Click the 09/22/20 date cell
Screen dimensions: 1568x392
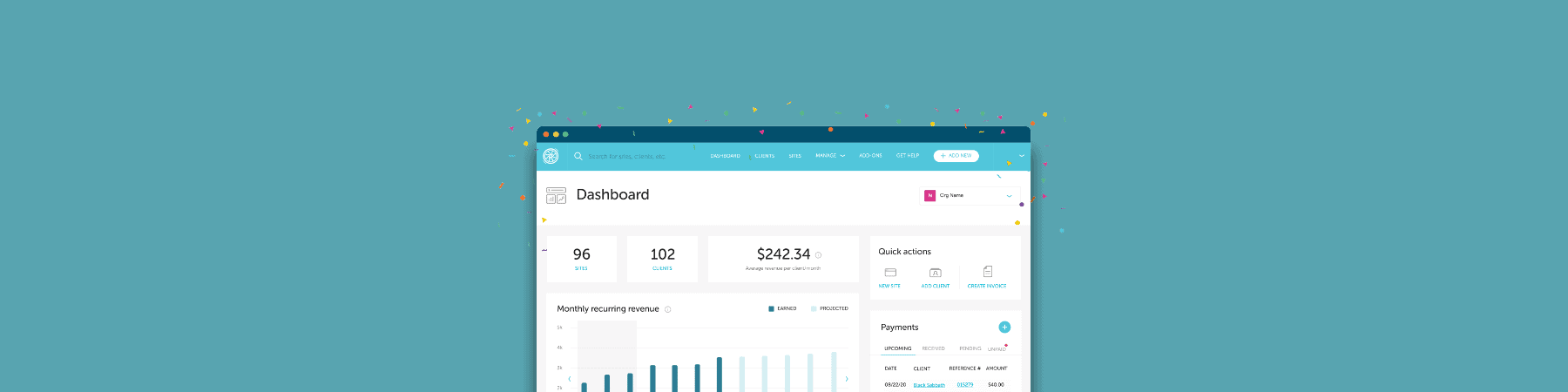(x=896, y=385)
